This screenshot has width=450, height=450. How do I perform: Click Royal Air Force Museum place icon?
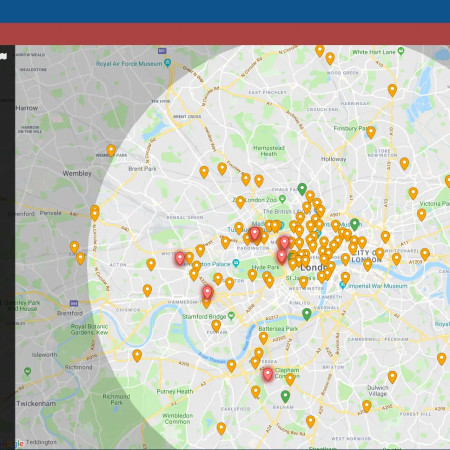click(168, 62)
